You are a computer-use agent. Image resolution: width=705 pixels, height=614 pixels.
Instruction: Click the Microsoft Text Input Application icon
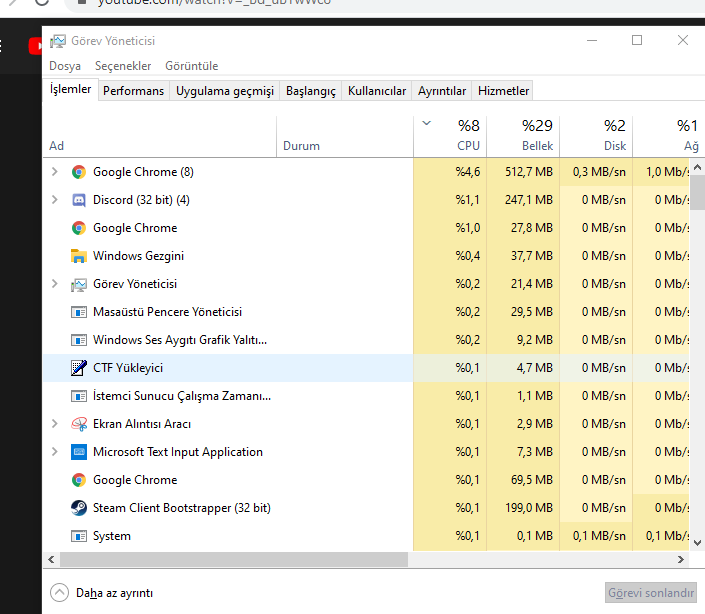point(79,452)
